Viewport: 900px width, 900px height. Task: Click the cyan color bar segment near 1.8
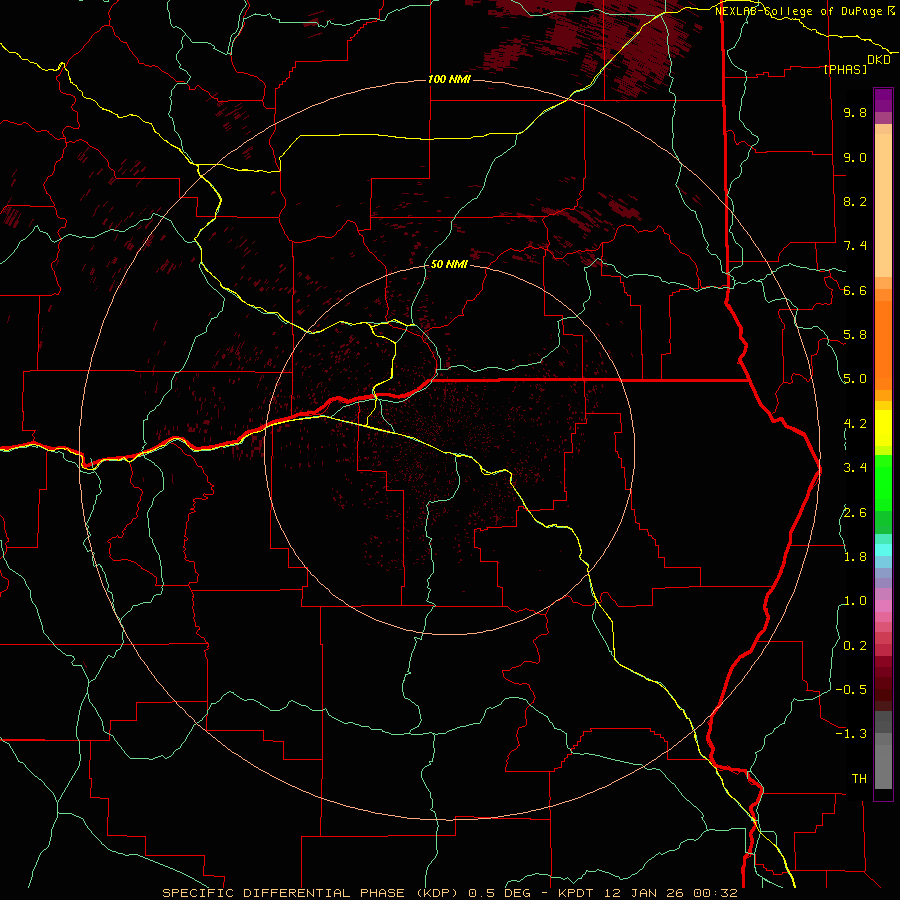tap(883, 550)
